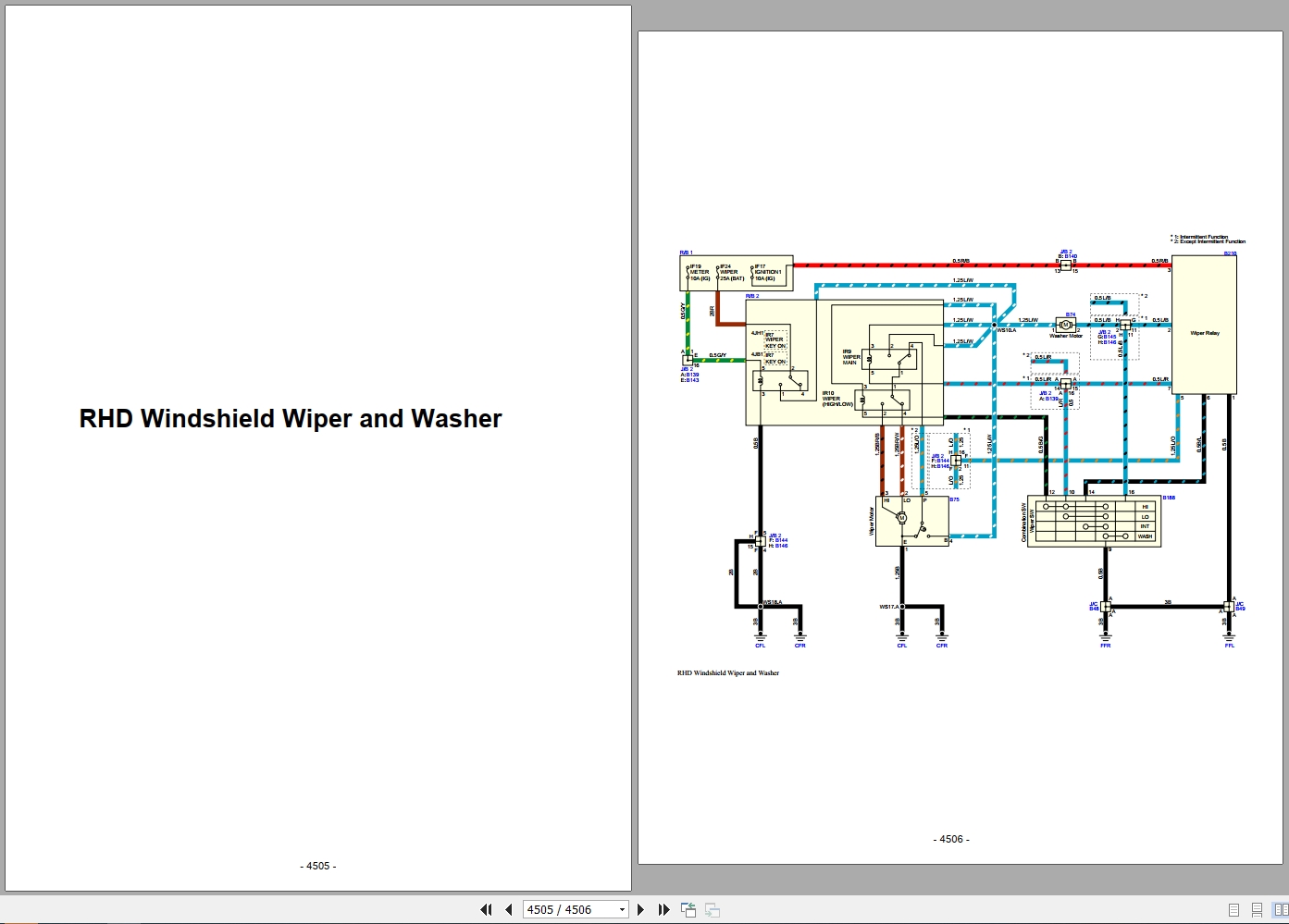This screenshot has height=924, width=1289.
Task: Click the RHD Windshield Wiper and Washer heading
Action: (x=291, y=419)
